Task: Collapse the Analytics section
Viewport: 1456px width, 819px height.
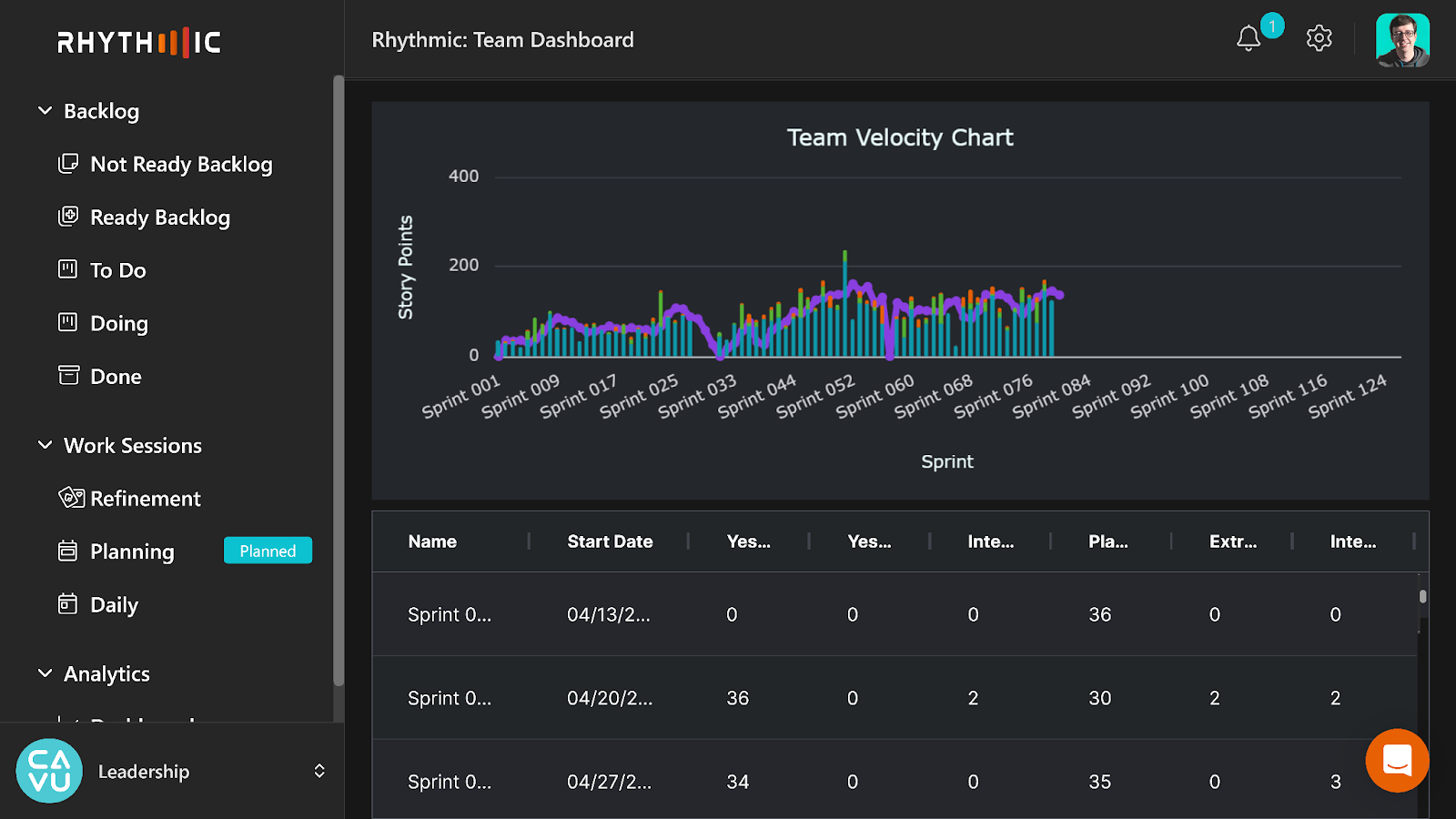Action: [45, 673]
